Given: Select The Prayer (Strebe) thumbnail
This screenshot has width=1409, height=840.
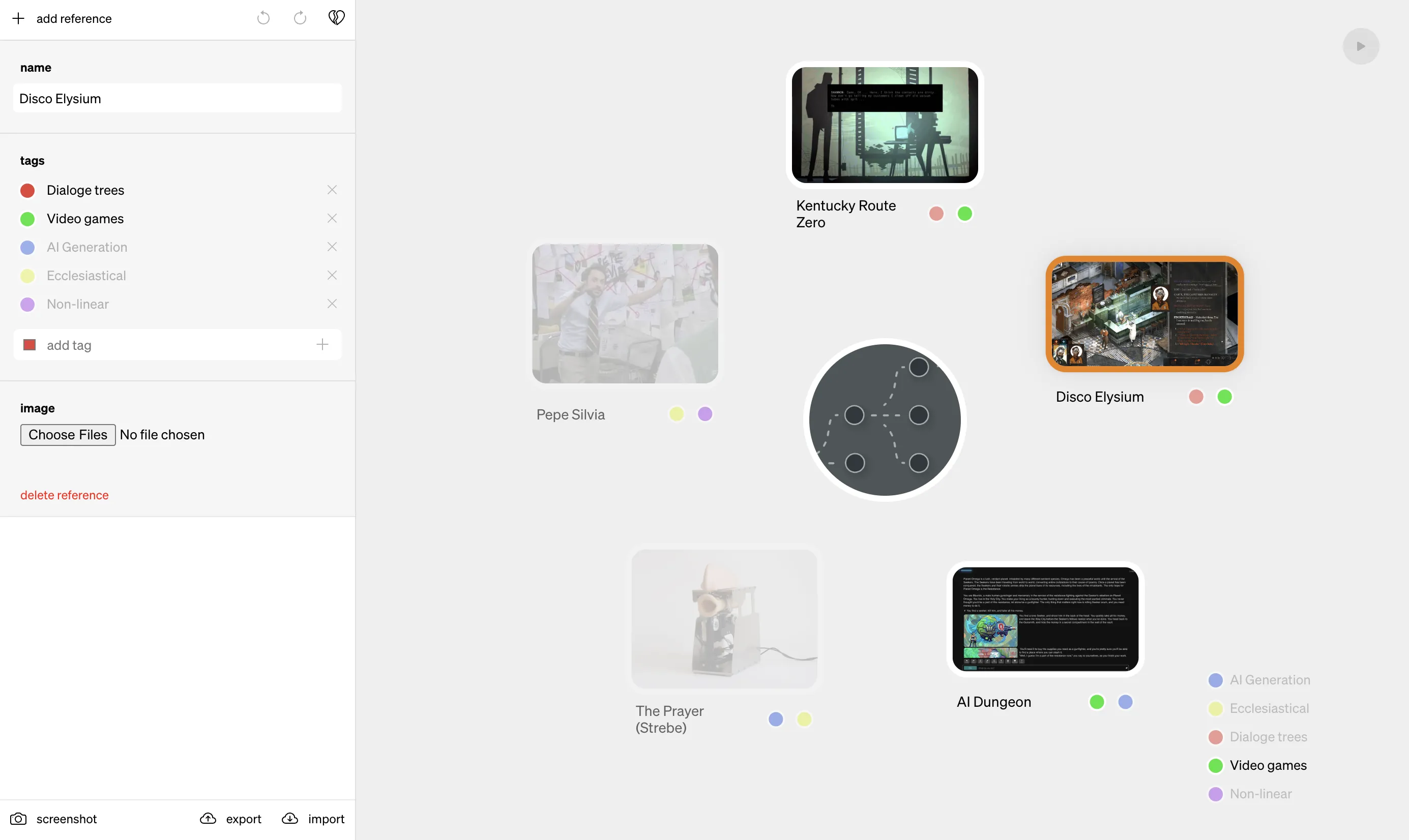Looking at the screenshot, I should tap(724, 619).
